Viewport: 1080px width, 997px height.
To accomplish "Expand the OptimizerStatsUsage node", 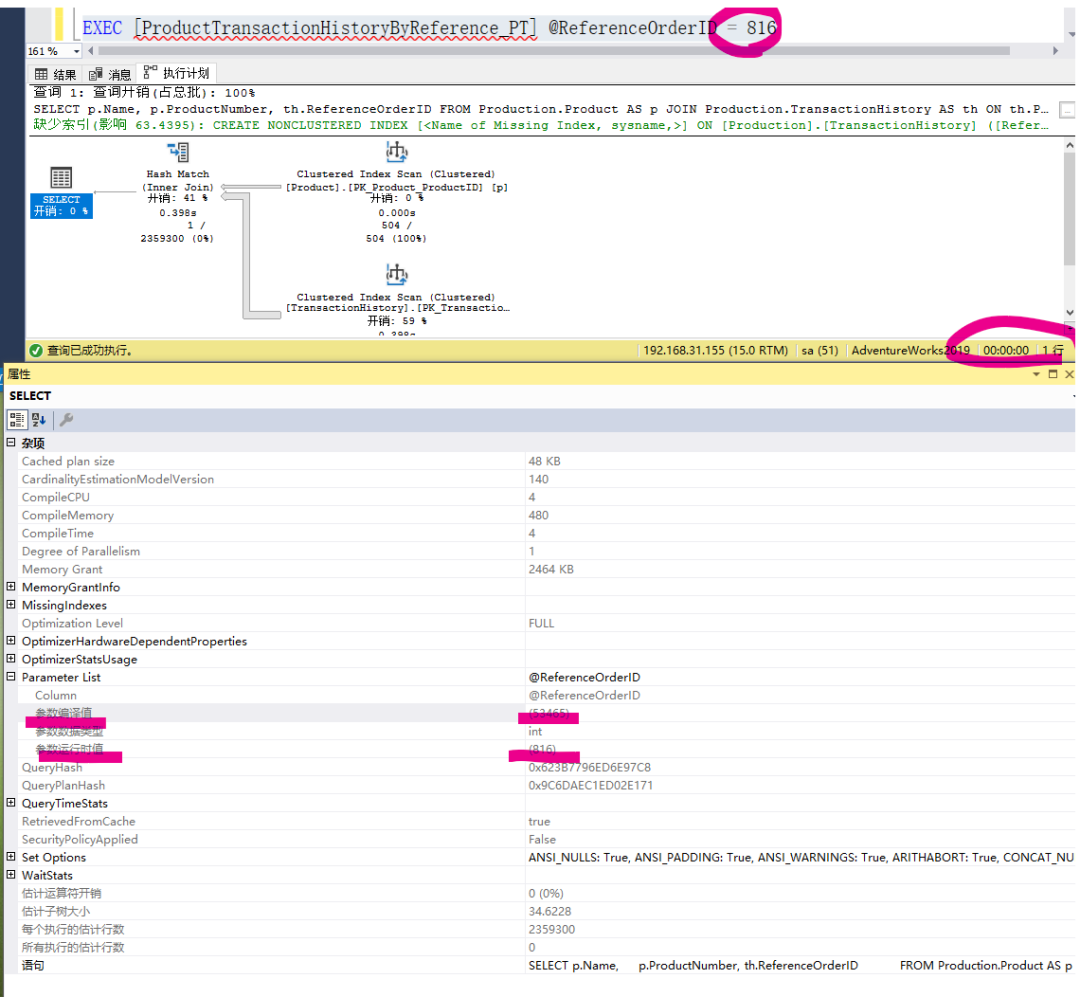I will click(x=11, y=658).
